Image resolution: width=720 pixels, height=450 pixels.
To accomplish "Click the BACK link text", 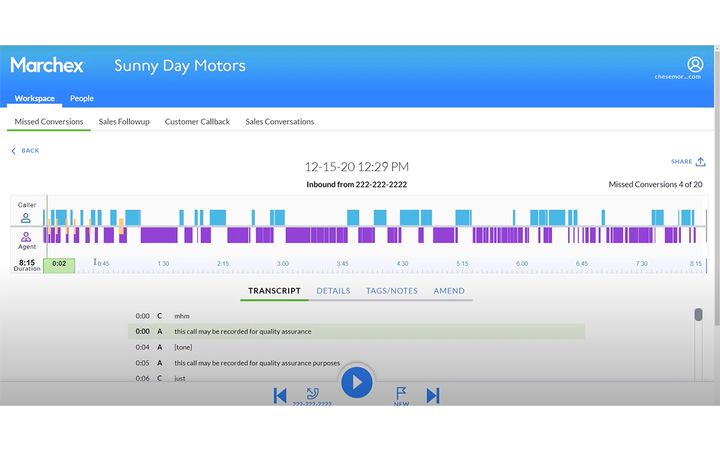I will tap(30, 151).
